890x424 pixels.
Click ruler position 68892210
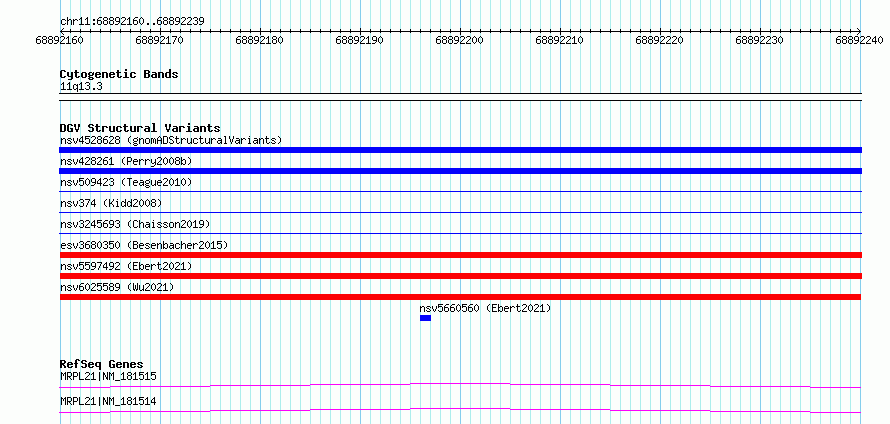pos(560,40)
